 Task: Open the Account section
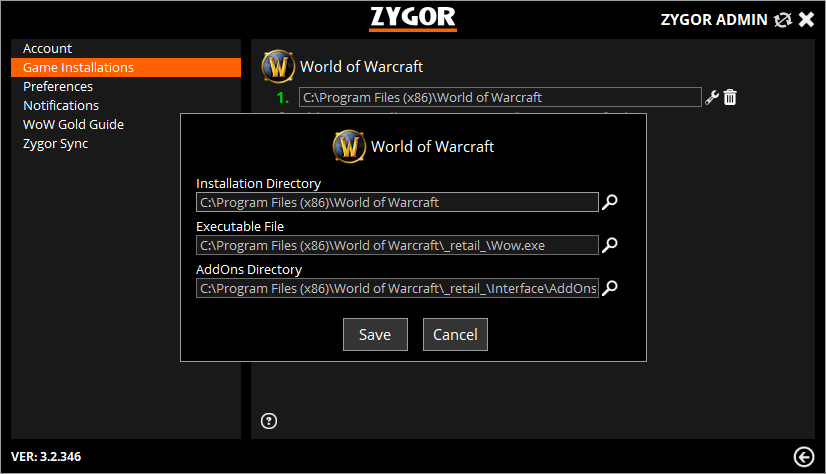126,48
